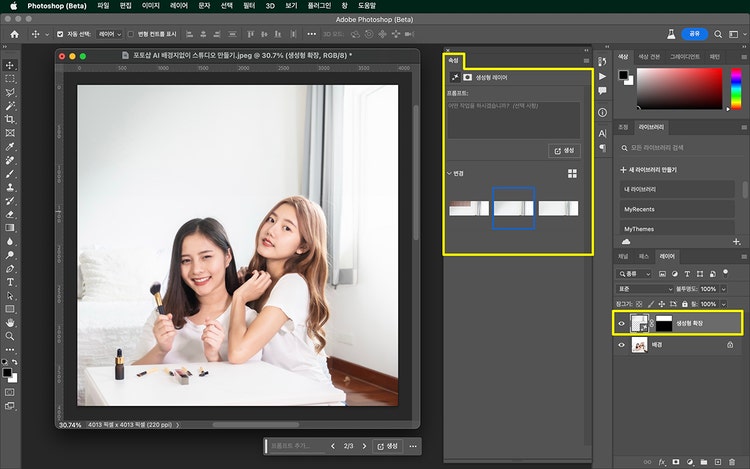
Task: Open the 레이어 auto-select dropdown
Action: [x=110, y=34]
